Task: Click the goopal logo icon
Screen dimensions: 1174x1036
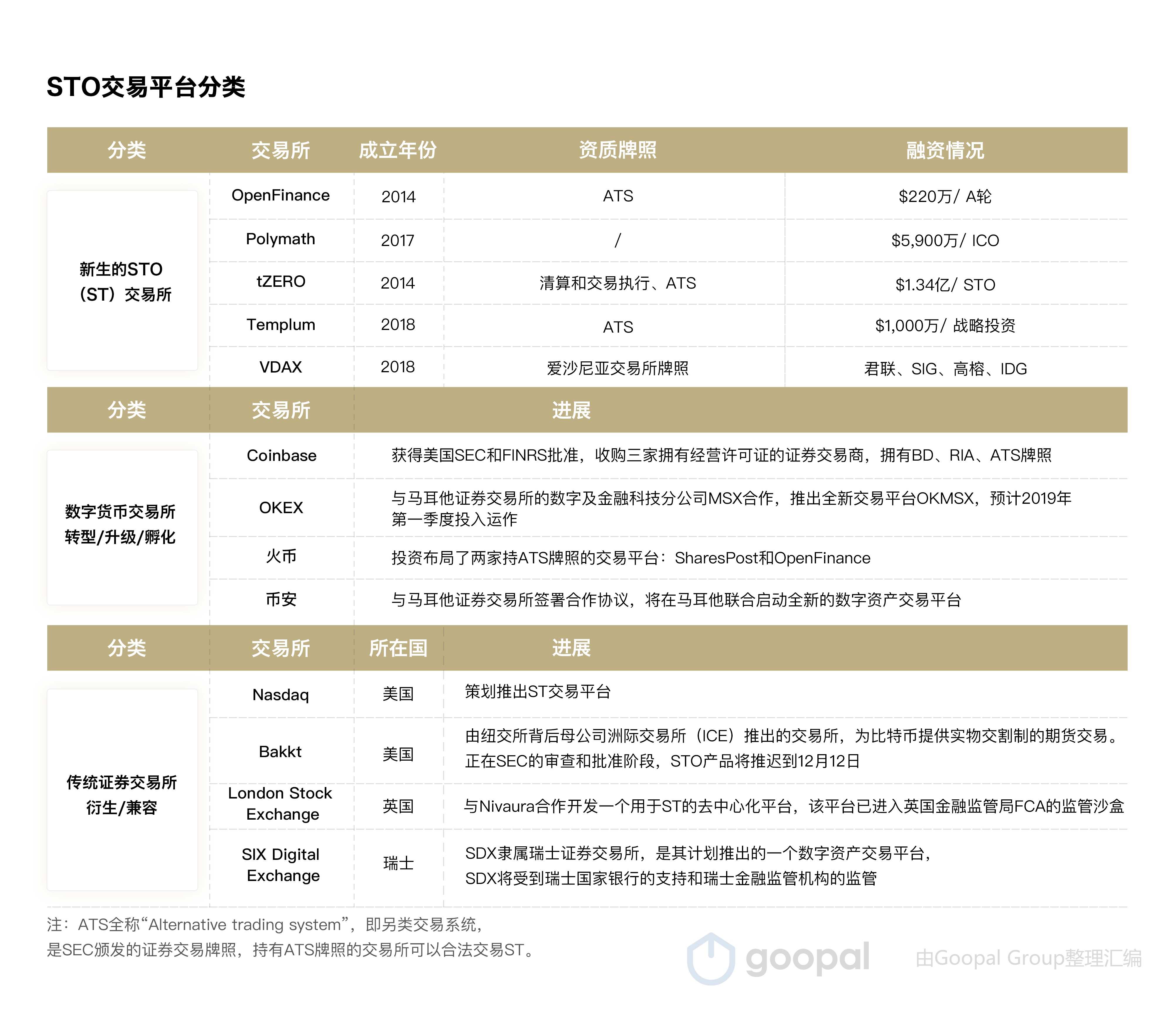Action: tap(711, 958)
